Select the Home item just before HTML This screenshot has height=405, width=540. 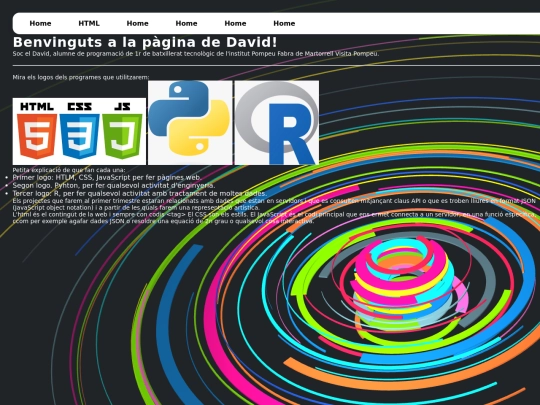pos(40,23)
